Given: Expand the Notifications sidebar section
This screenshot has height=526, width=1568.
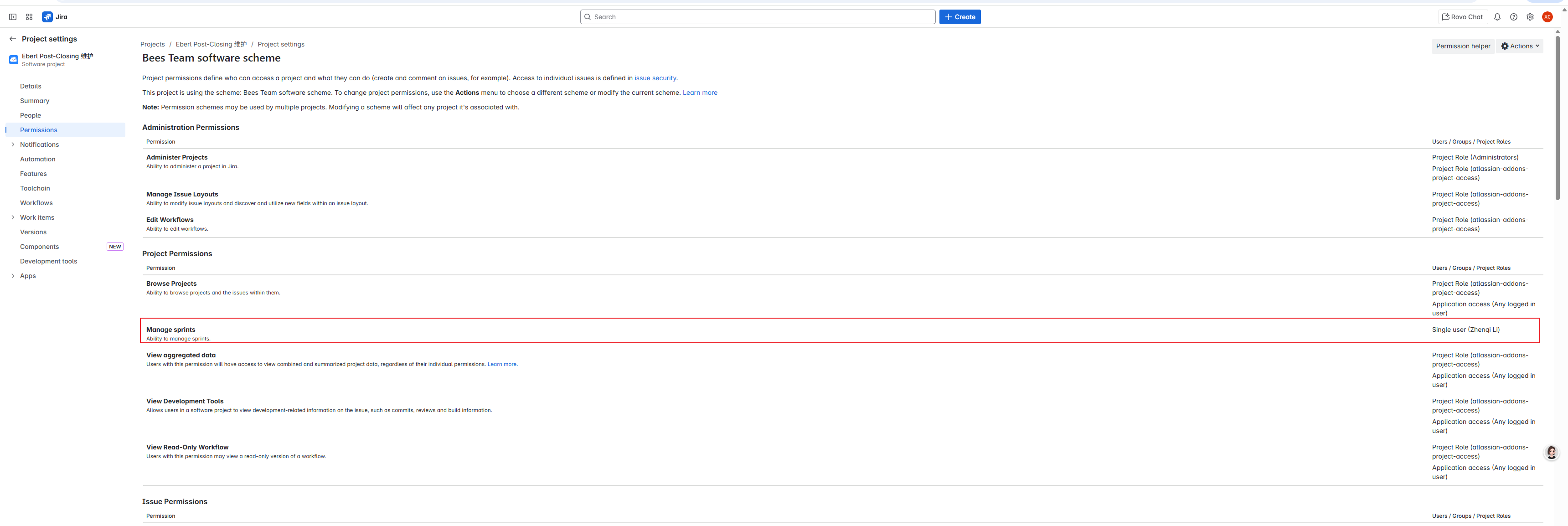Looking at the screenshot, I should point(13,145).
